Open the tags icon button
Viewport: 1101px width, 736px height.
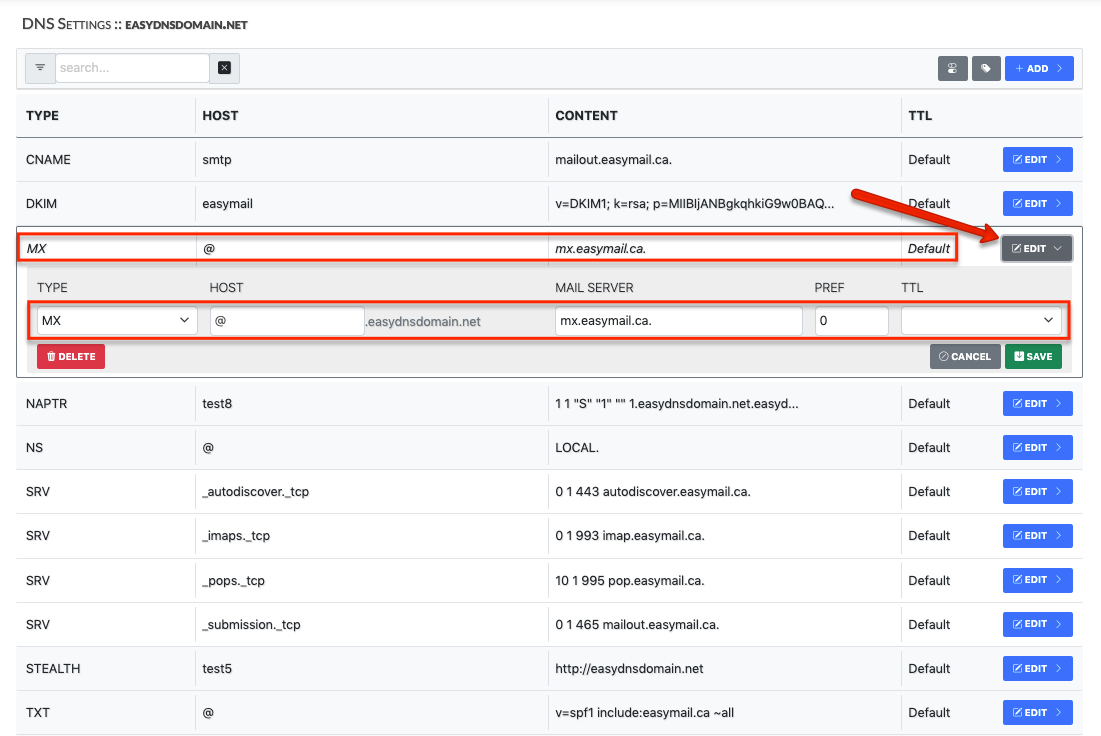point(986,68)
